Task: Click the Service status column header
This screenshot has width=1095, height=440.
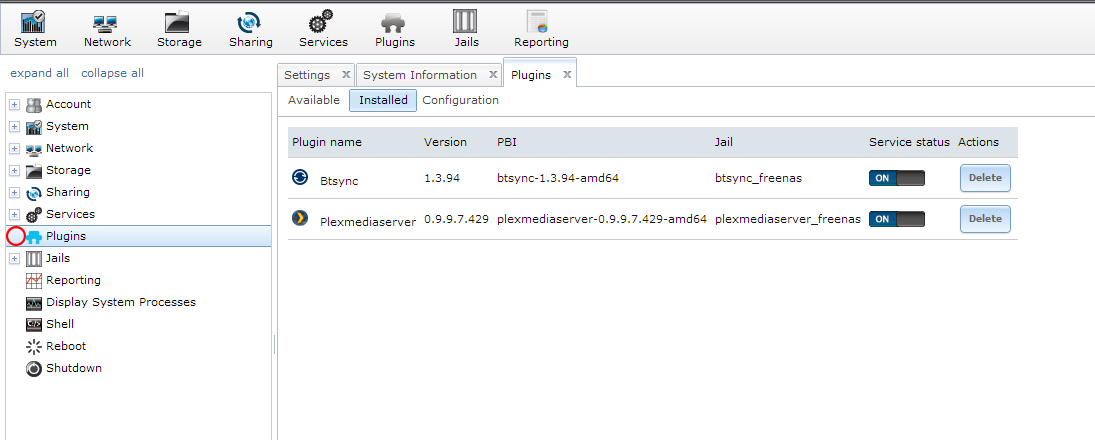Action: click(909, 142)
